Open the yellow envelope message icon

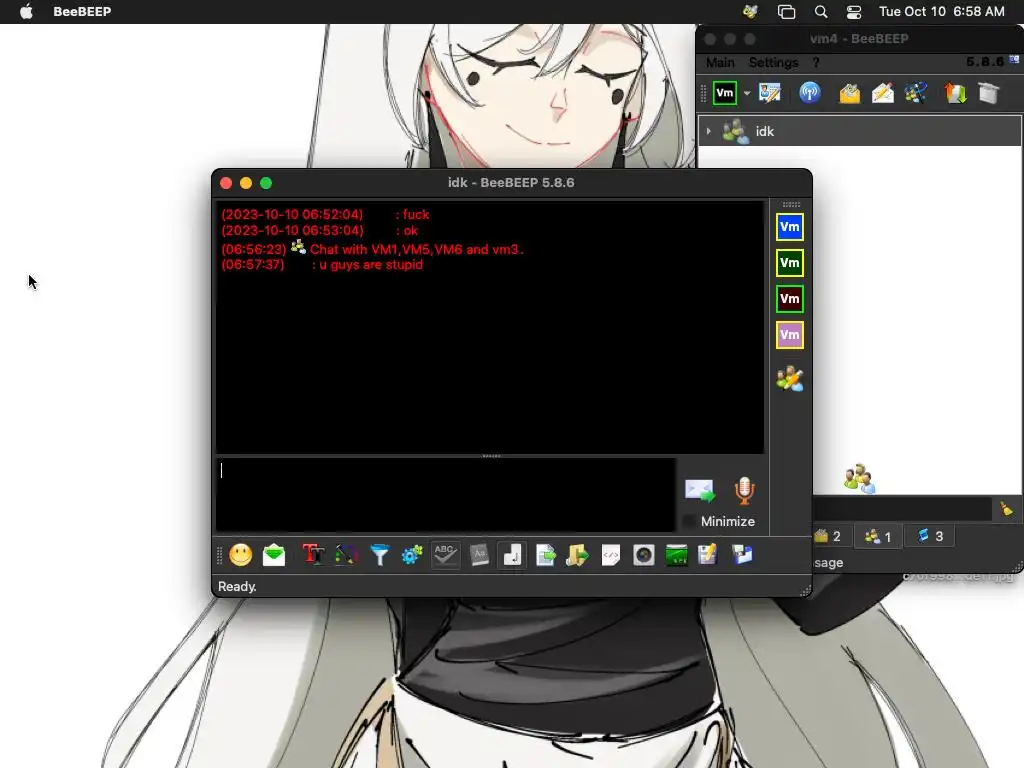[x=849, y=93]
